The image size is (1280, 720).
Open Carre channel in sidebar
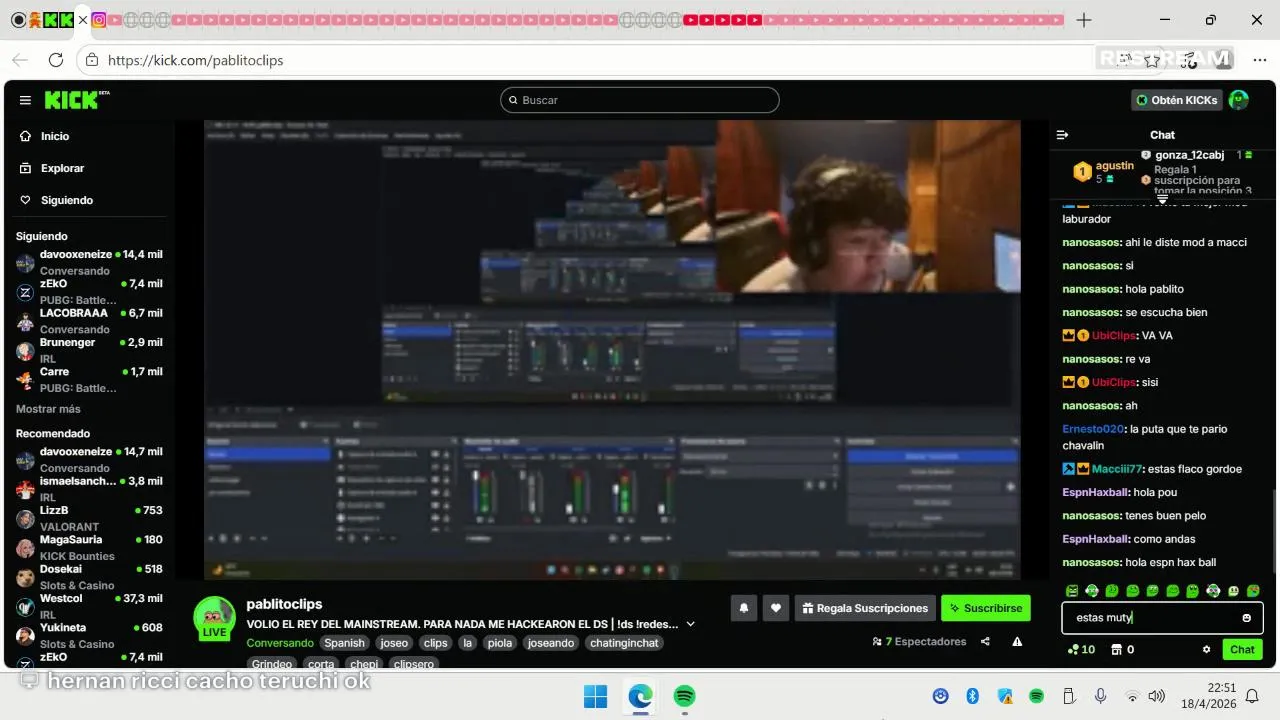click(x=88, y=379)
